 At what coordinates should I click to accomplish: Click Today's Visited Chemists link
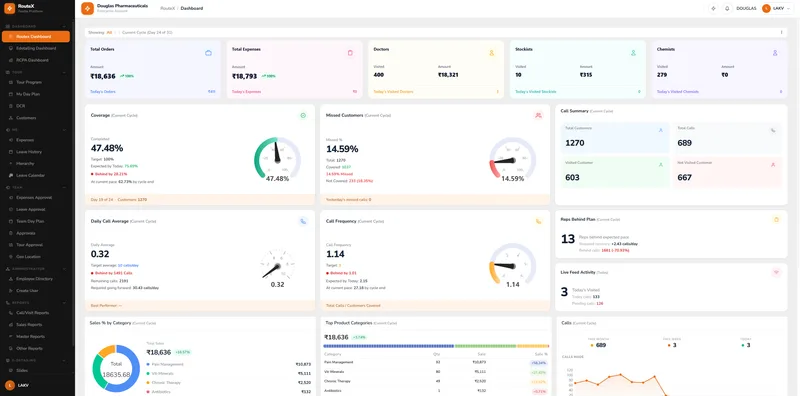click(678, 92)
